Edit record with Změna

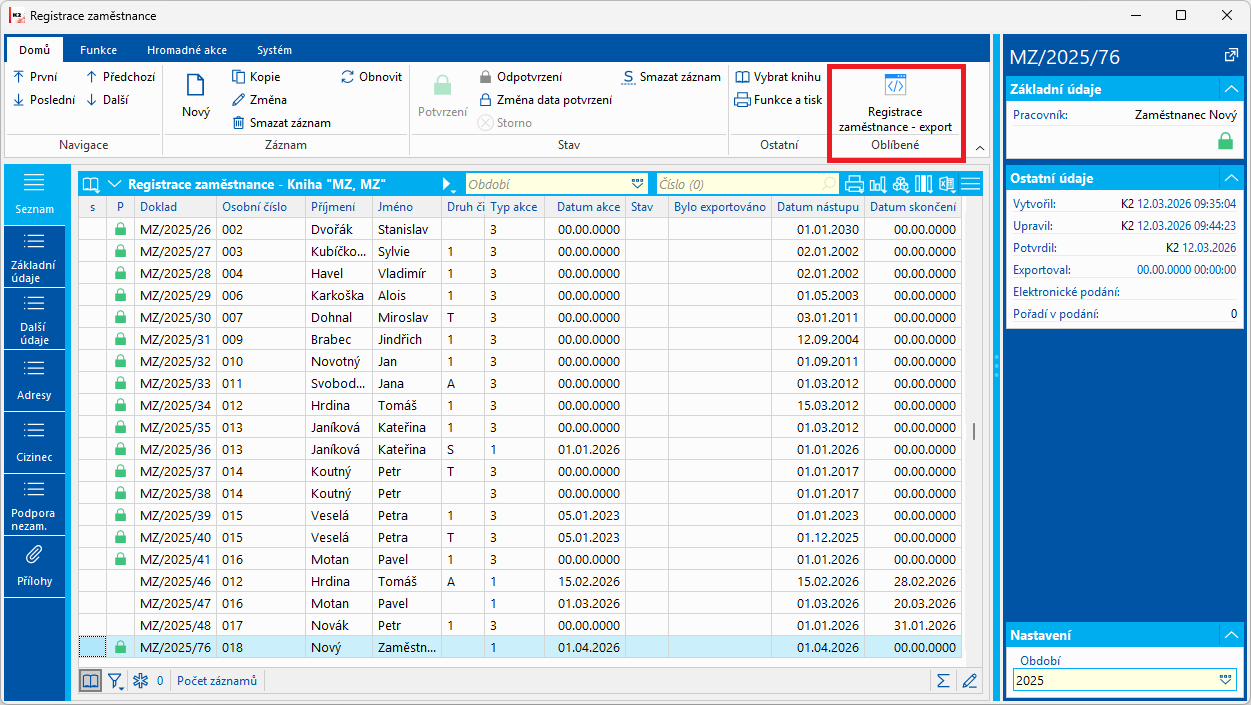[x=259, y=100]
